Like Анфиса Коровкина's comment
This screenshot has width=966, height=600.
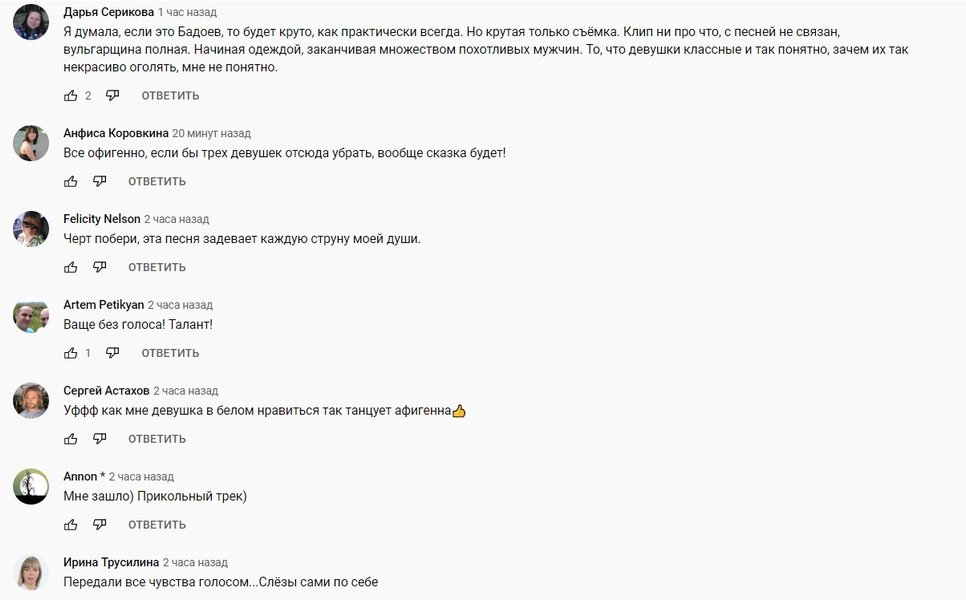tap(71, 182)
